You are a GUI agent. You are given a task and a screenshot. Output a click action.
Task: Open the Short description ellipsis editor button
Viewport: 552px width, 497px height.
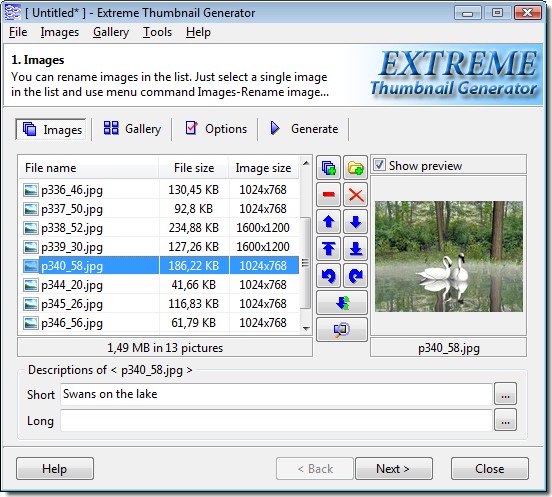pyautogui.click(x=506, y=394)
